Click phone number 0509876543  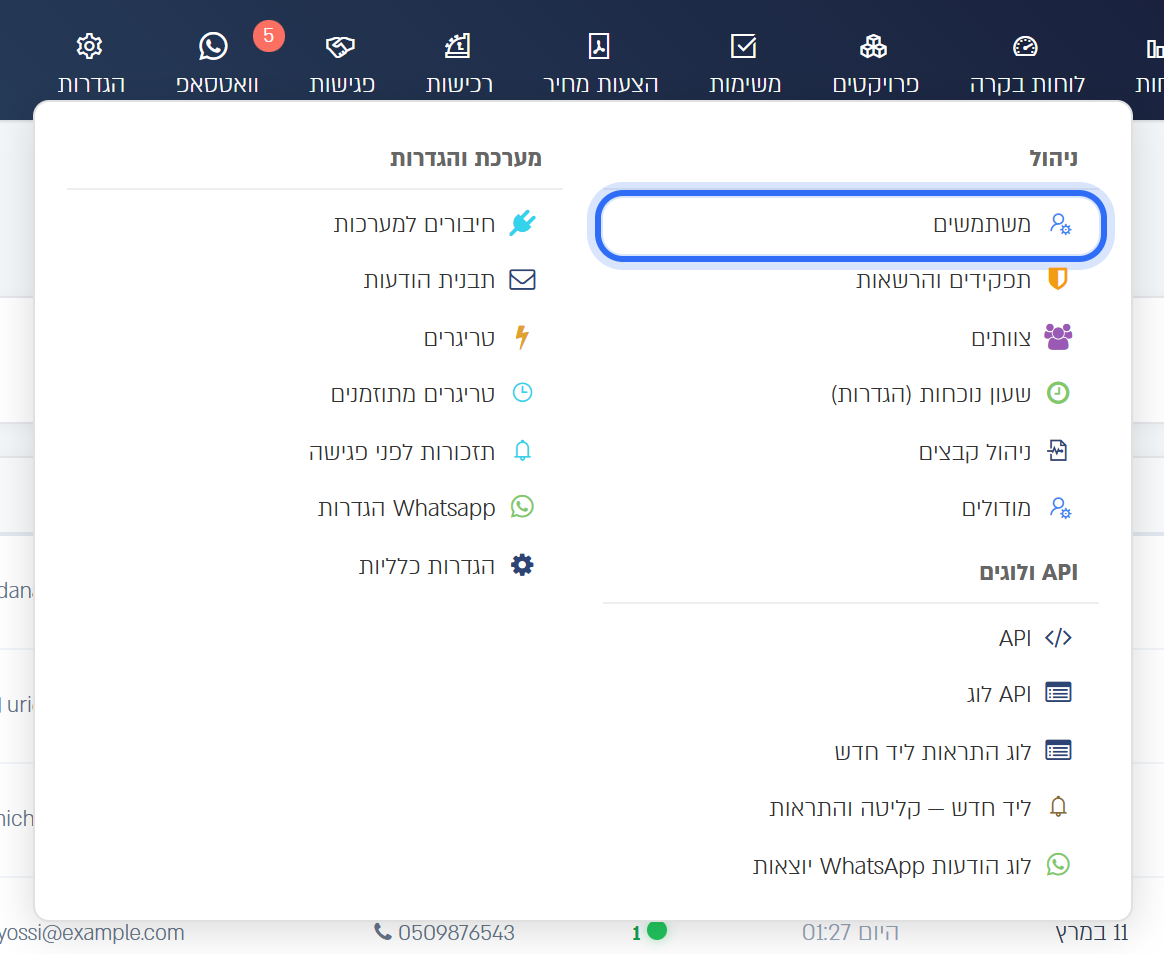456,932
